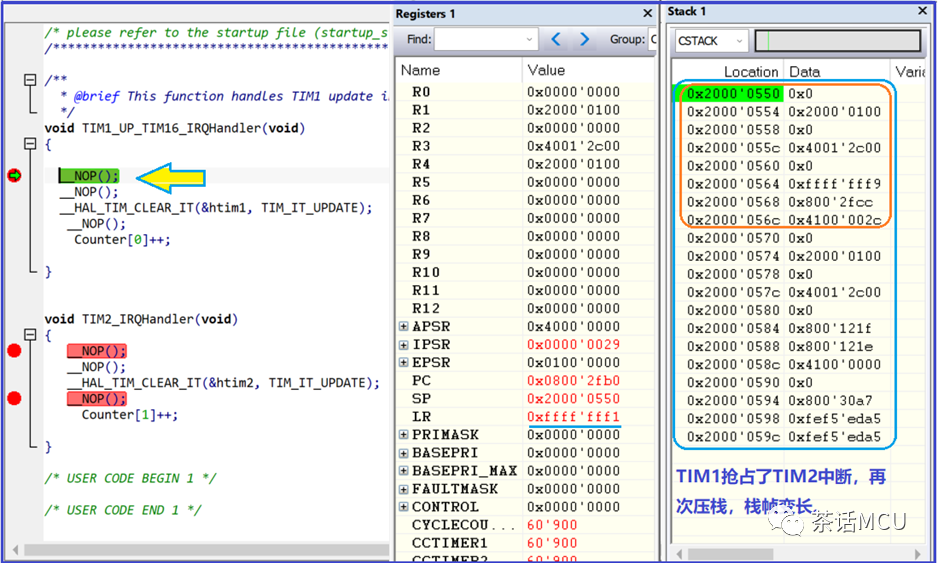Select the CCTIMER1 register row

click(x=525, y=543)
